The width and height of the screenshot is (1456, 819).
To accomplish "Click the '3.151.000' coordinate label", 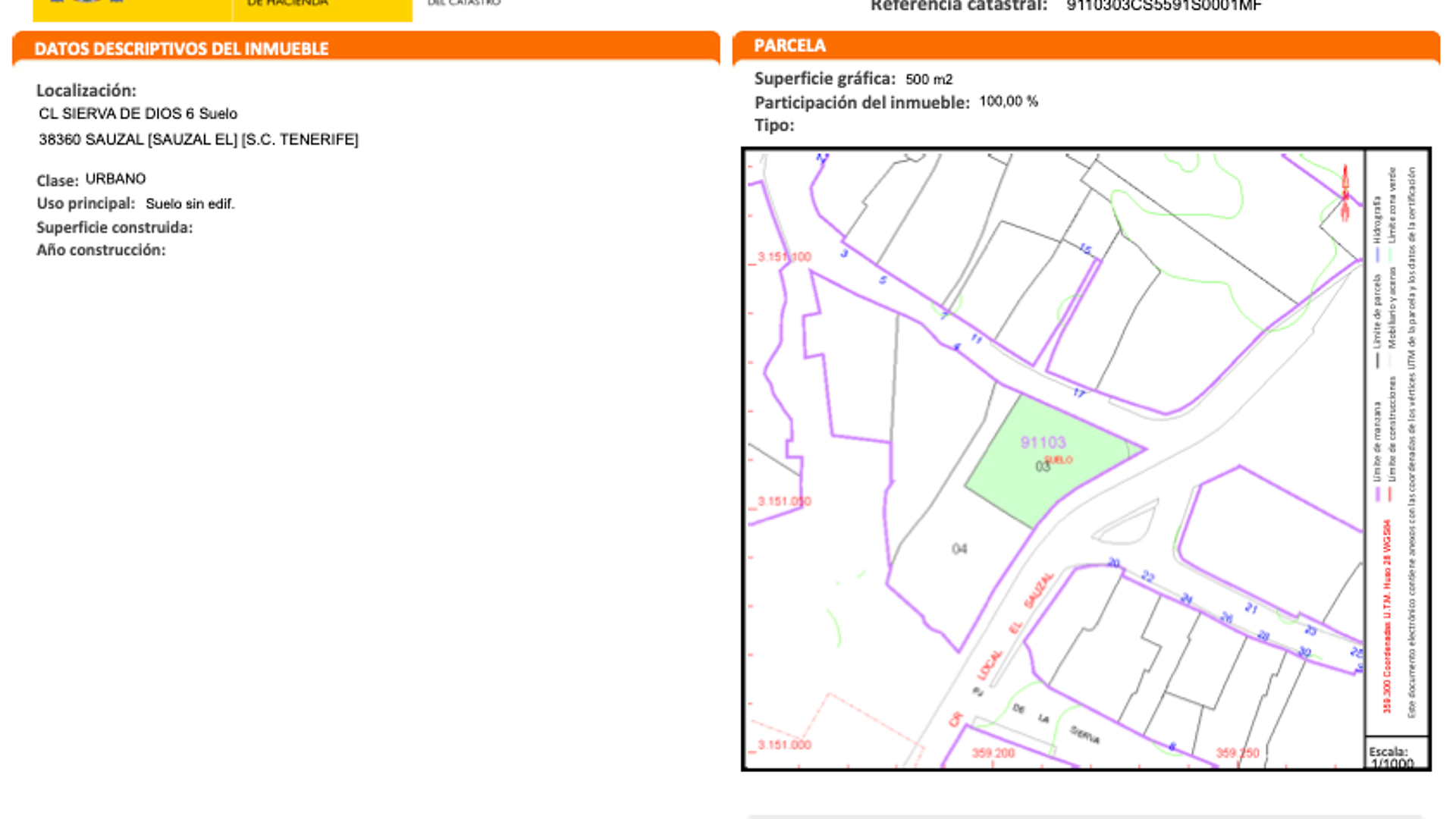I will click(x=784, y=745).
